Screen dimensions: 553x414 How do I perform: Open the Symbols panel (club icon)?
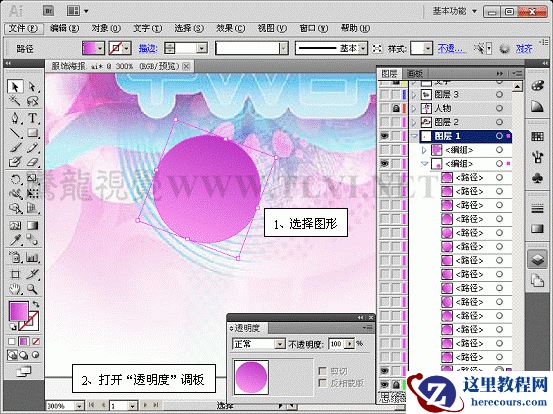click(x=537, y=178)
